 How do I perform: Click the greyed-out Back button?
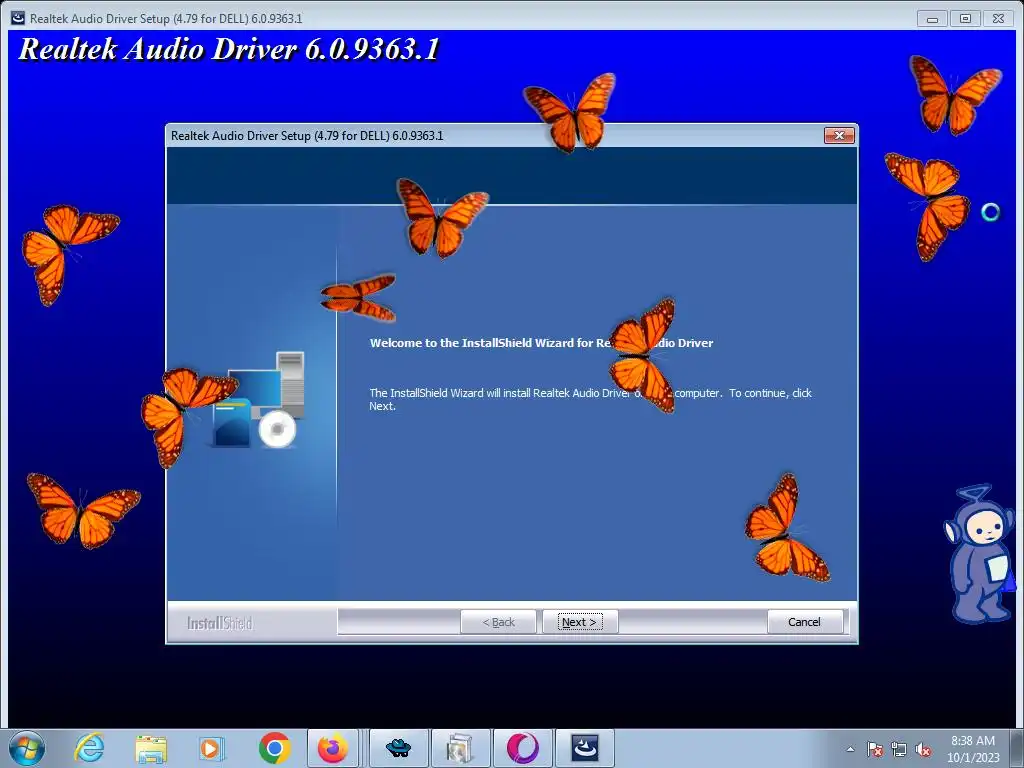coord(498,622)
